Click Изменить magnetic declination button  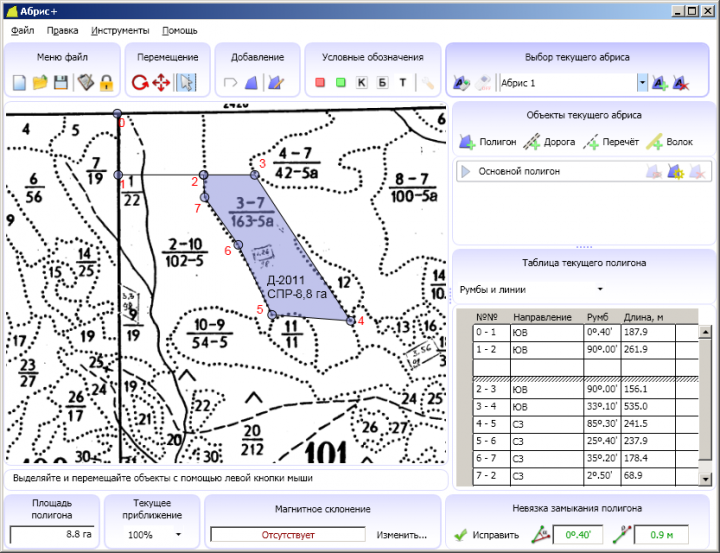[x=401, y=534]
